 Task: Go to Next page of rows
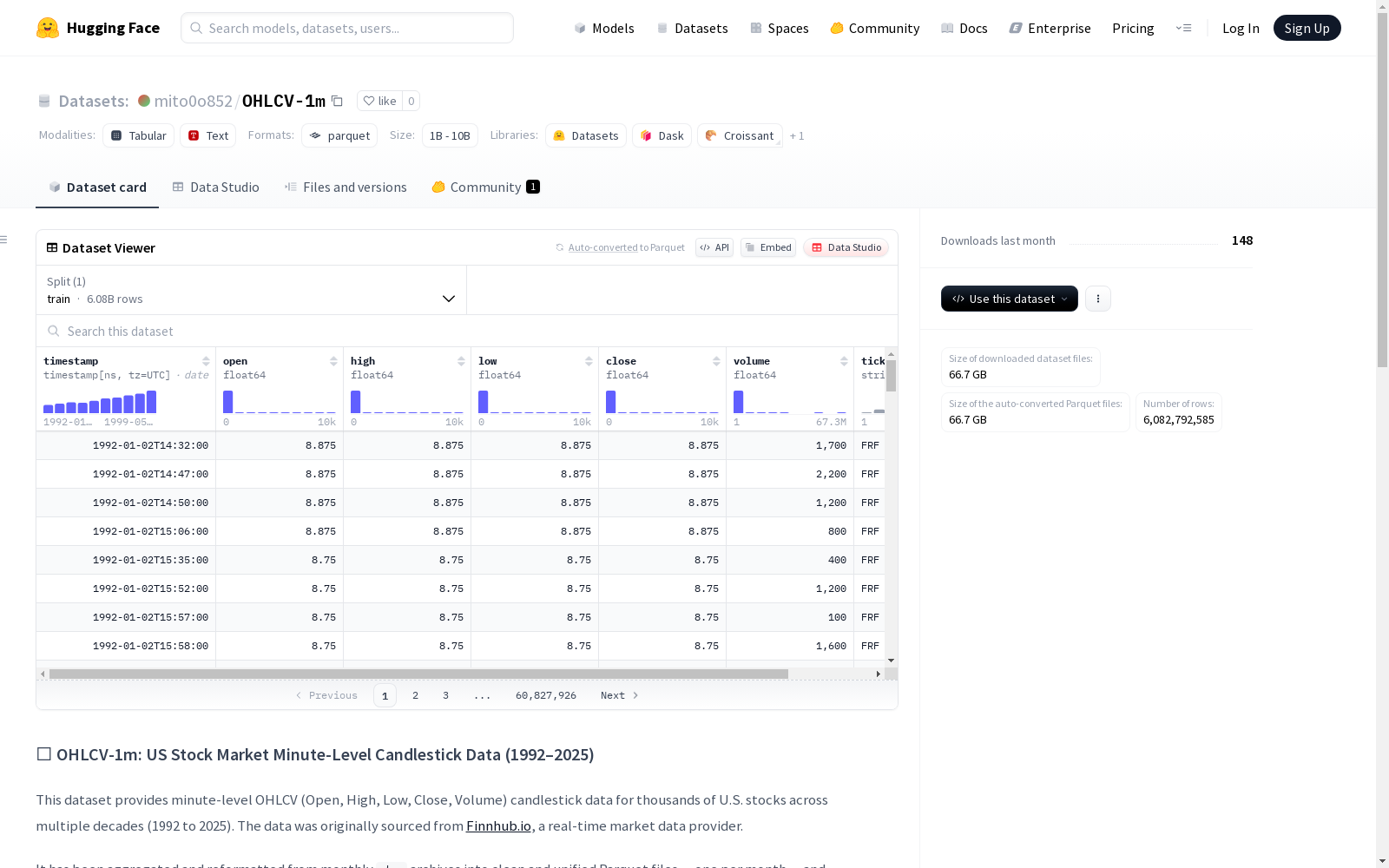click(x=619, y=695)
